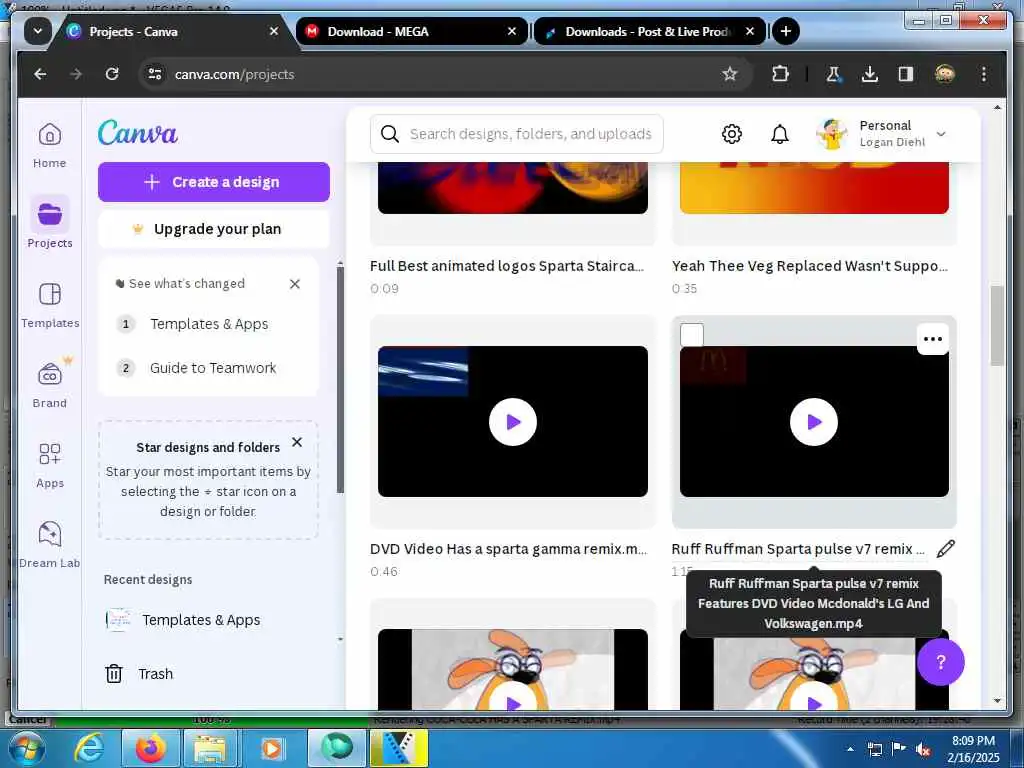Open Templates from the sidebar
The width and height of the screenshot is (1024, 768).
tap(50, 304)
